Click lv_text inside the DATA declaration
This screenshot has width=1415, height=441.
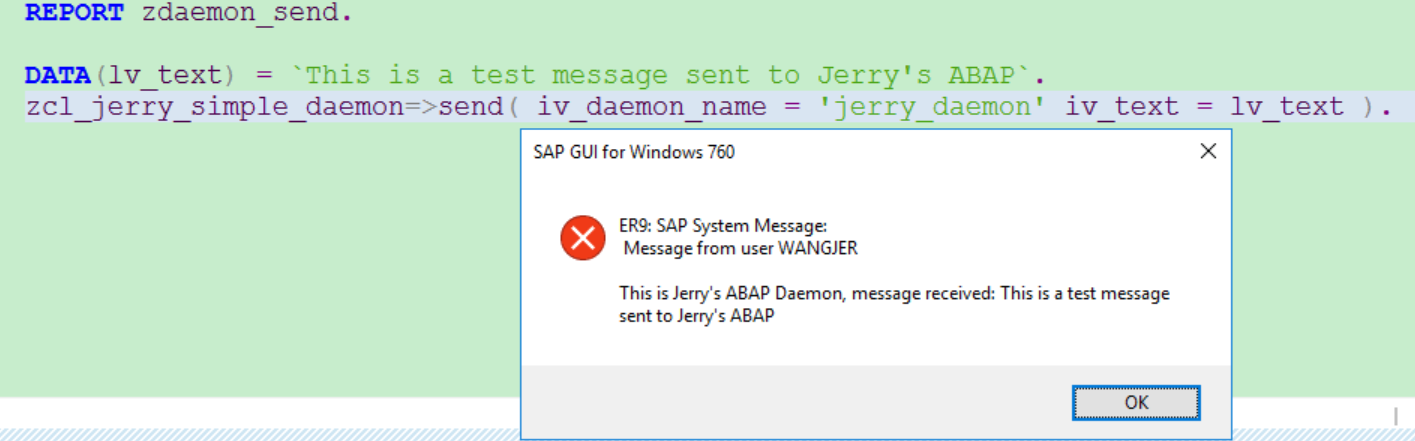tap(165, 76)
